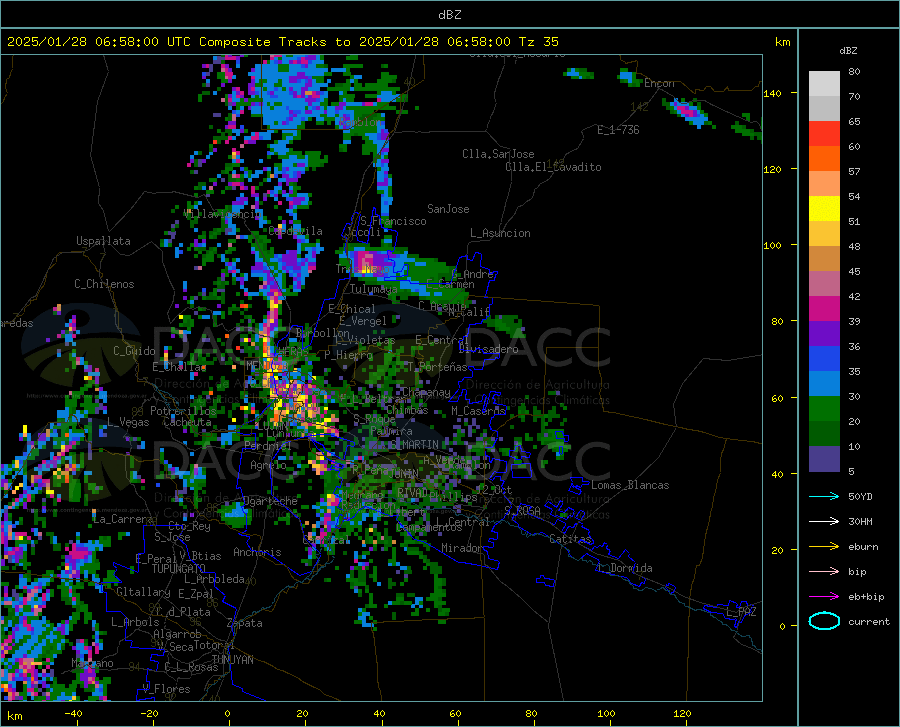Click the 'Clla.SanJose' map label
Image resolution: width=900 pixels, height=727 pixels.
point(498,154)
